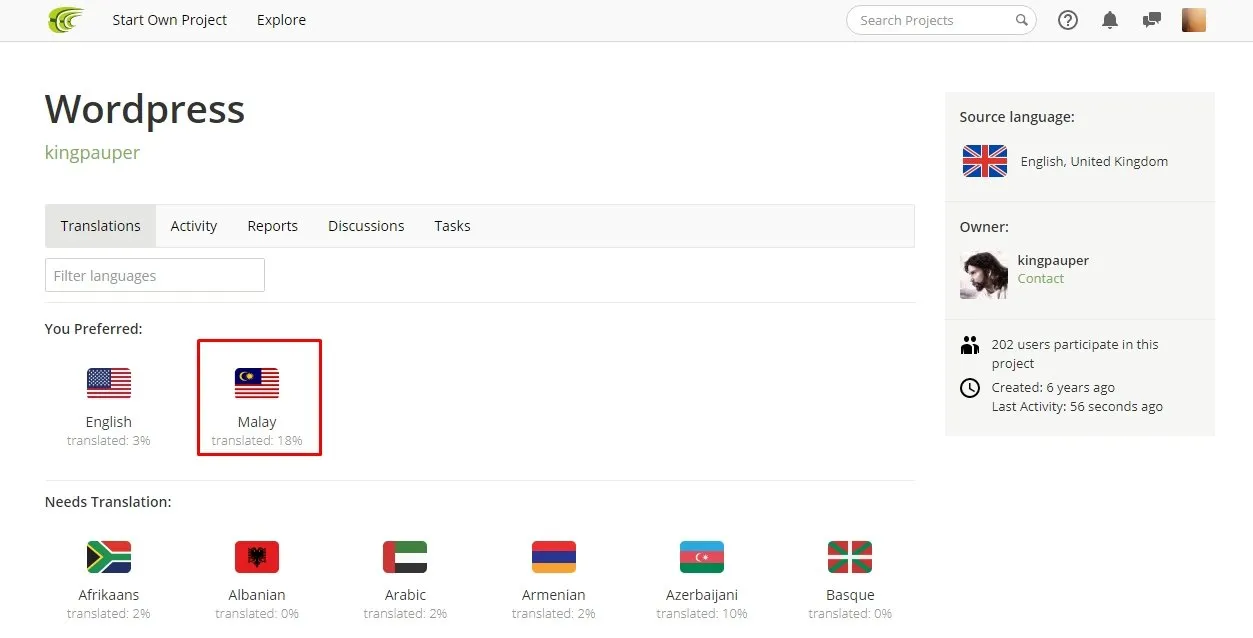
Task: Select the Afrikaans flag
Action: (x=109, y=557)
